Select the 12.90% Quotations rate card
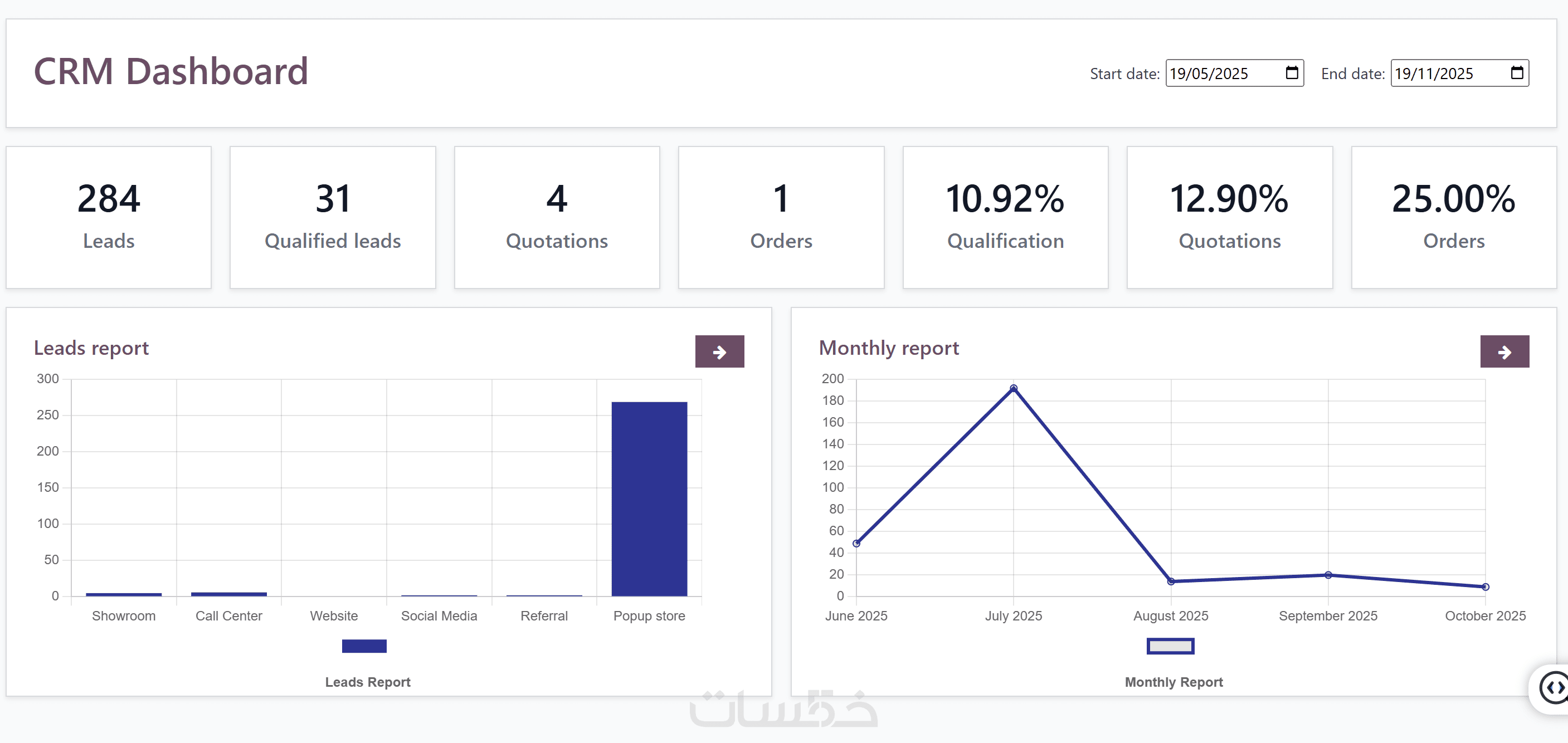The image size is (1568, 743). click(x=1229, y=217)
